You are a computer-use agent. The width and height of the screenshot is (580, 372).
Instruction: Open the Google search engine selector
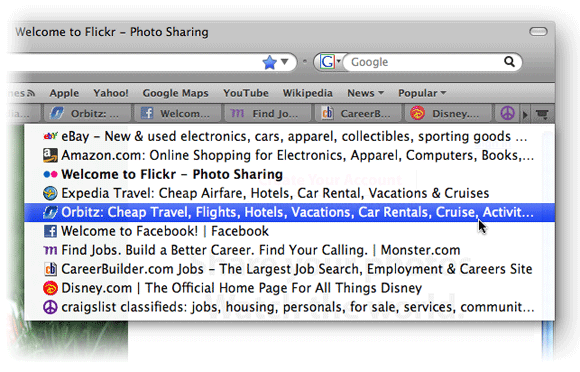tap(330, 62)
